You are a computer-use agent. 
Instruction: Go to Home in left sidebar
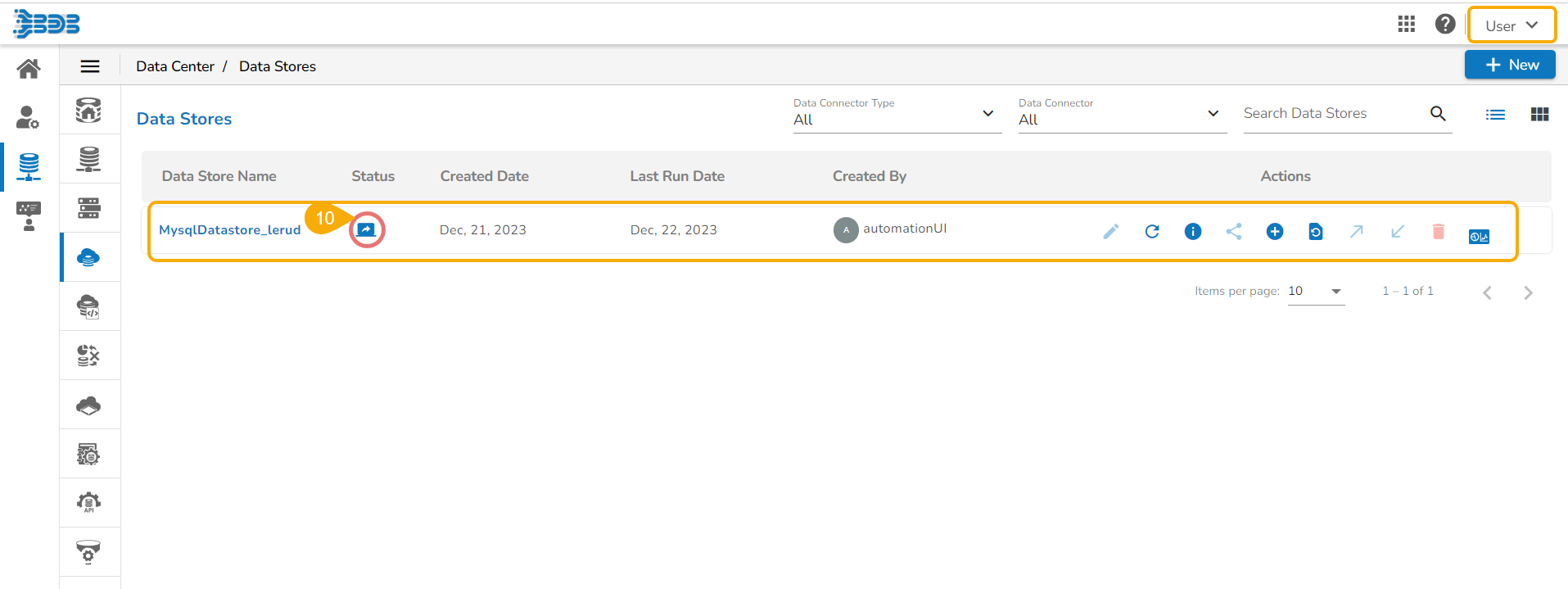[x=29, y=69]
